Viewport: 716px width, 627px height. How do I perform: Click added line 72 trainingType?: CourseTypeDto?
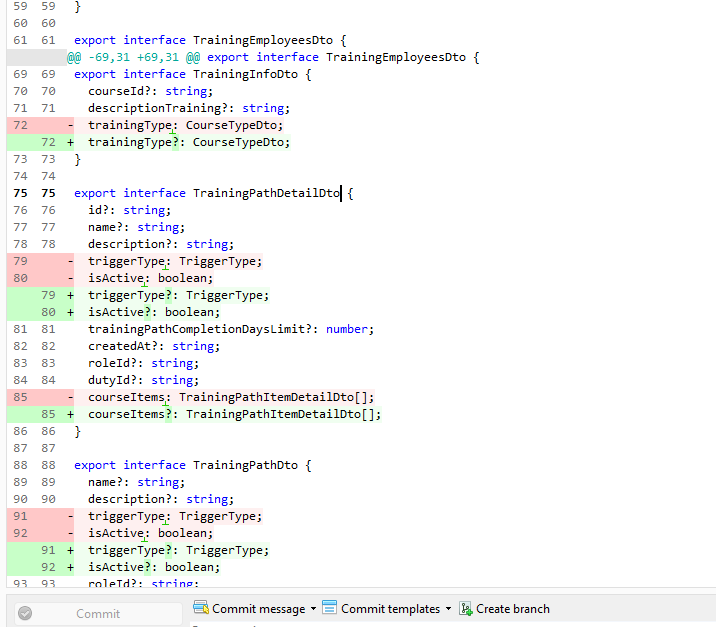pos(188,142)
